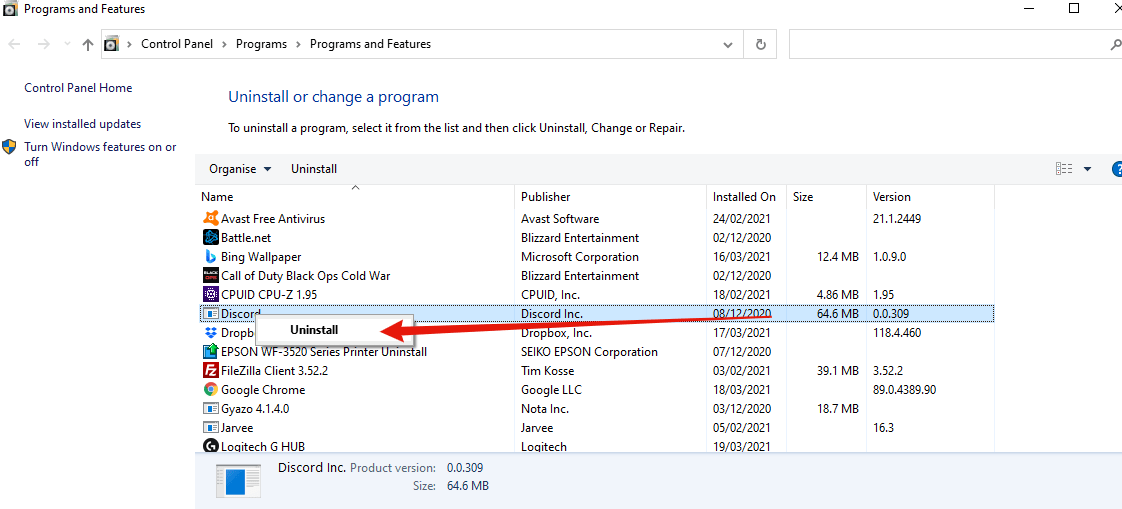The image size is (1122, 509).
Task: Sort by Size column header
Action: (x=826, y=197)
